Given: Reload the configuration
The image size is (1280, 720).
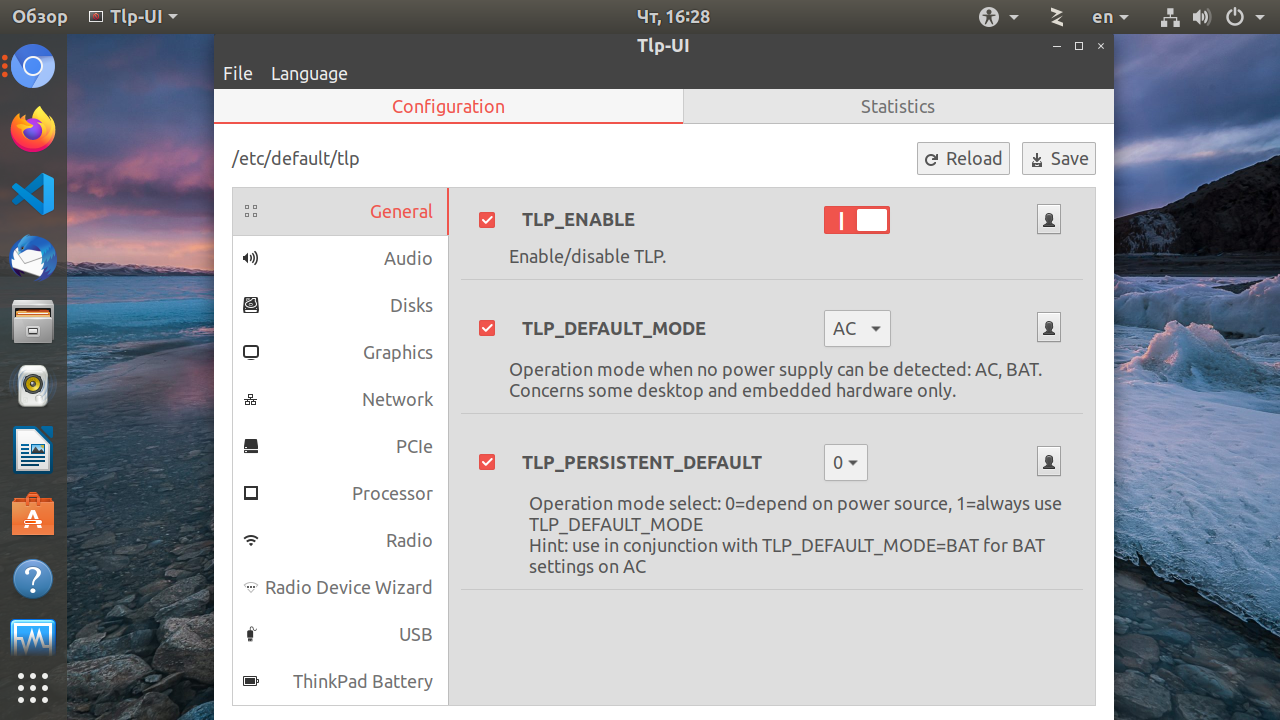Looking at the screenshot, I should [x=963, y=158].
